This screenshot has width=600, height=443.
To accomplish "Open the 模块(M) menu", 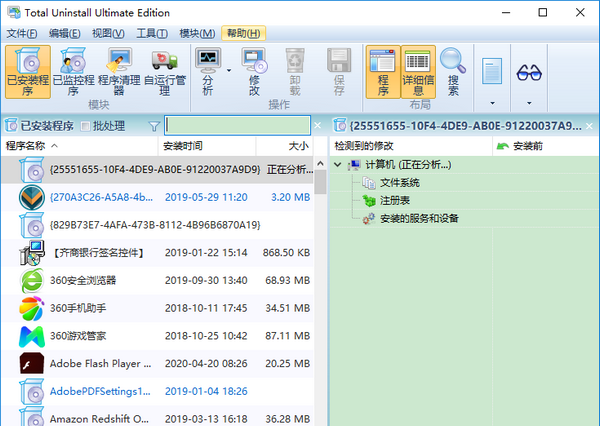I will tap(197, 34).
